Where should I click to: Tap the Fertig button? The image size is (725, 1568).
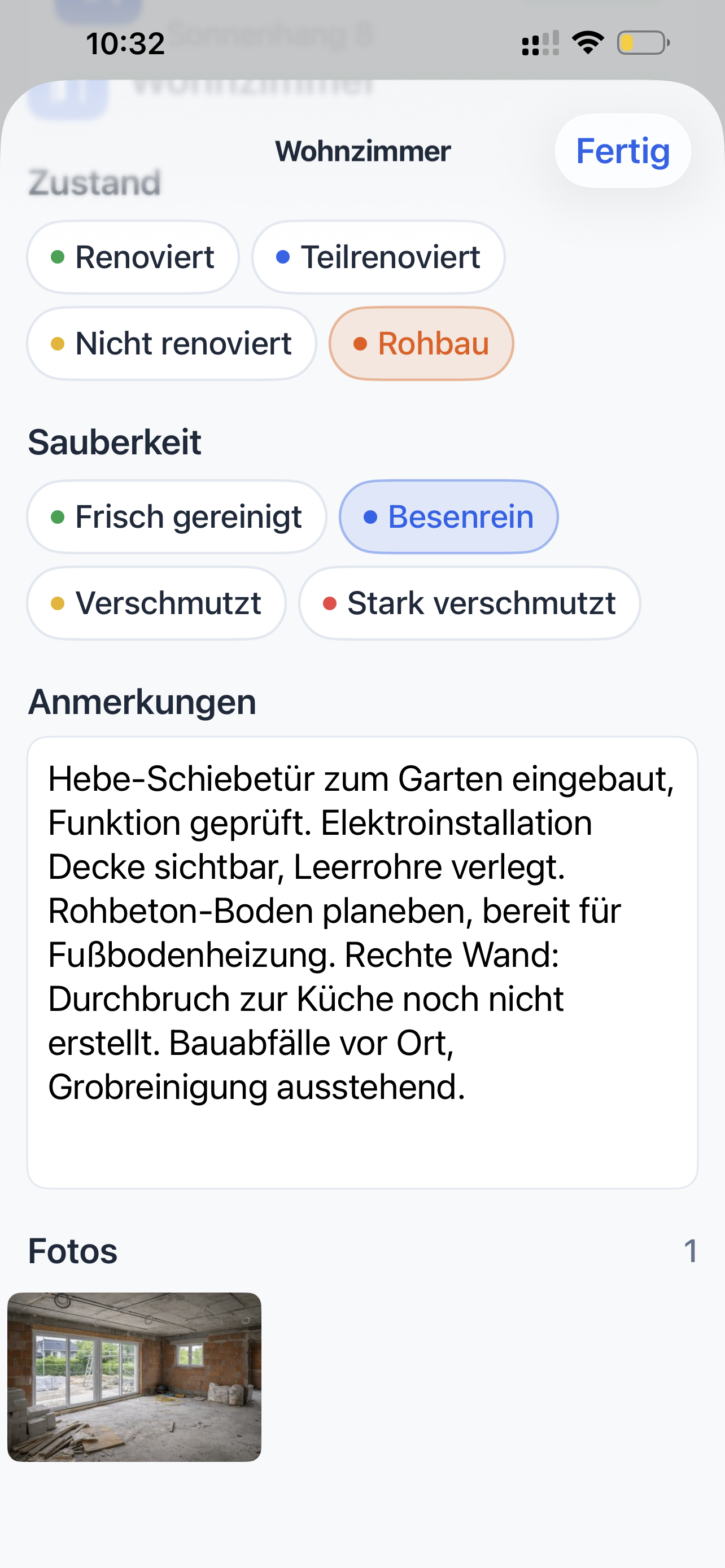[x=622, y=151]
